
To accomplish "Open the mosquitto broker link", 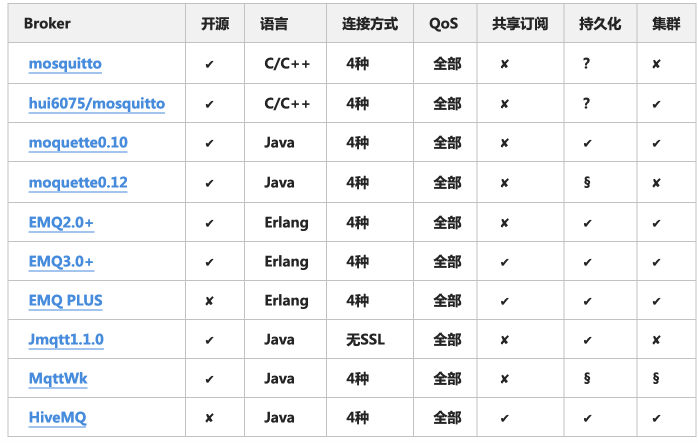I will [x=65, y=64].
